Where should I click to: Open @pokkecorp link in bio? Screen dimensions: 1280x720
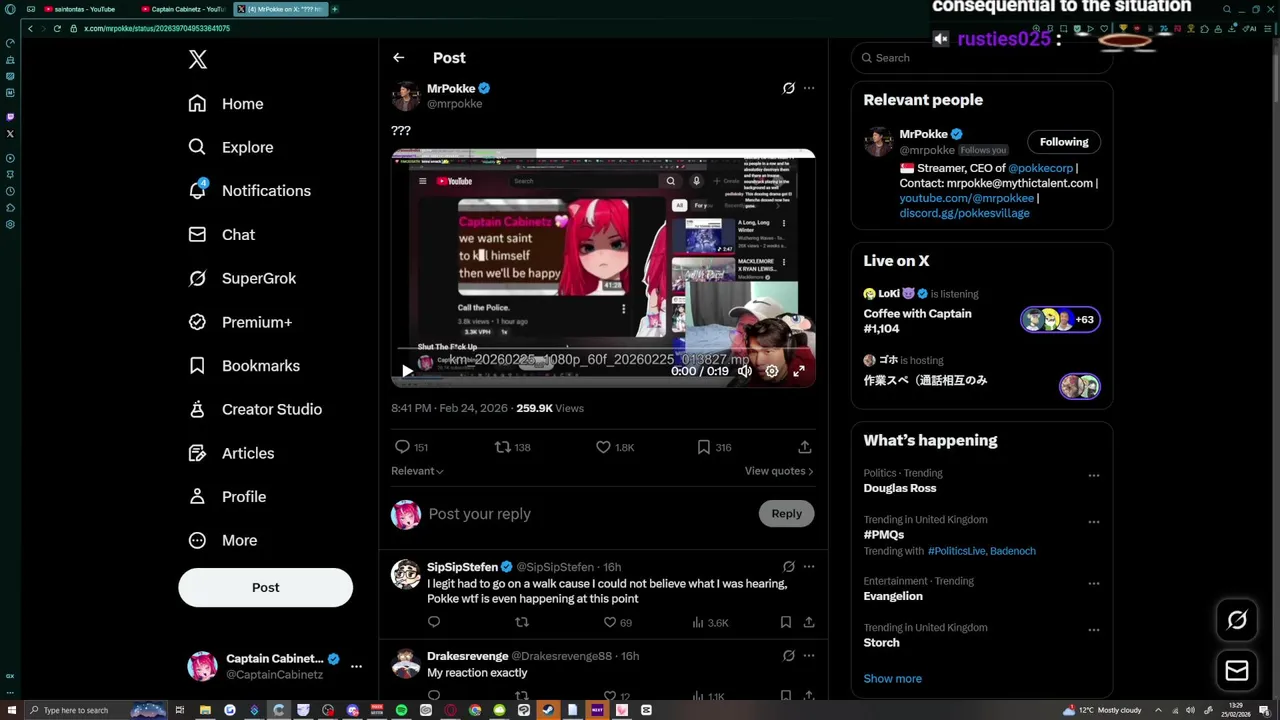(1040, 168)
